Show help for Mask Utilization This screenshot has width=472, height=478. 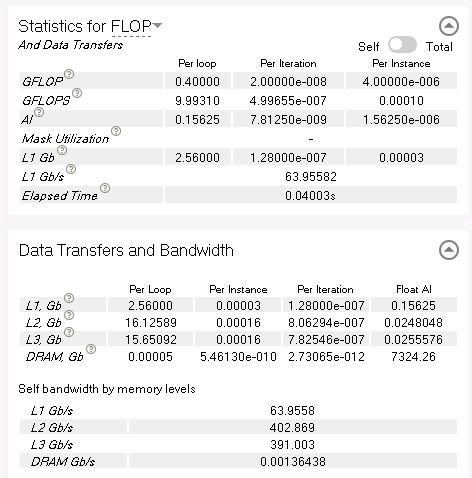coord(116,131)
